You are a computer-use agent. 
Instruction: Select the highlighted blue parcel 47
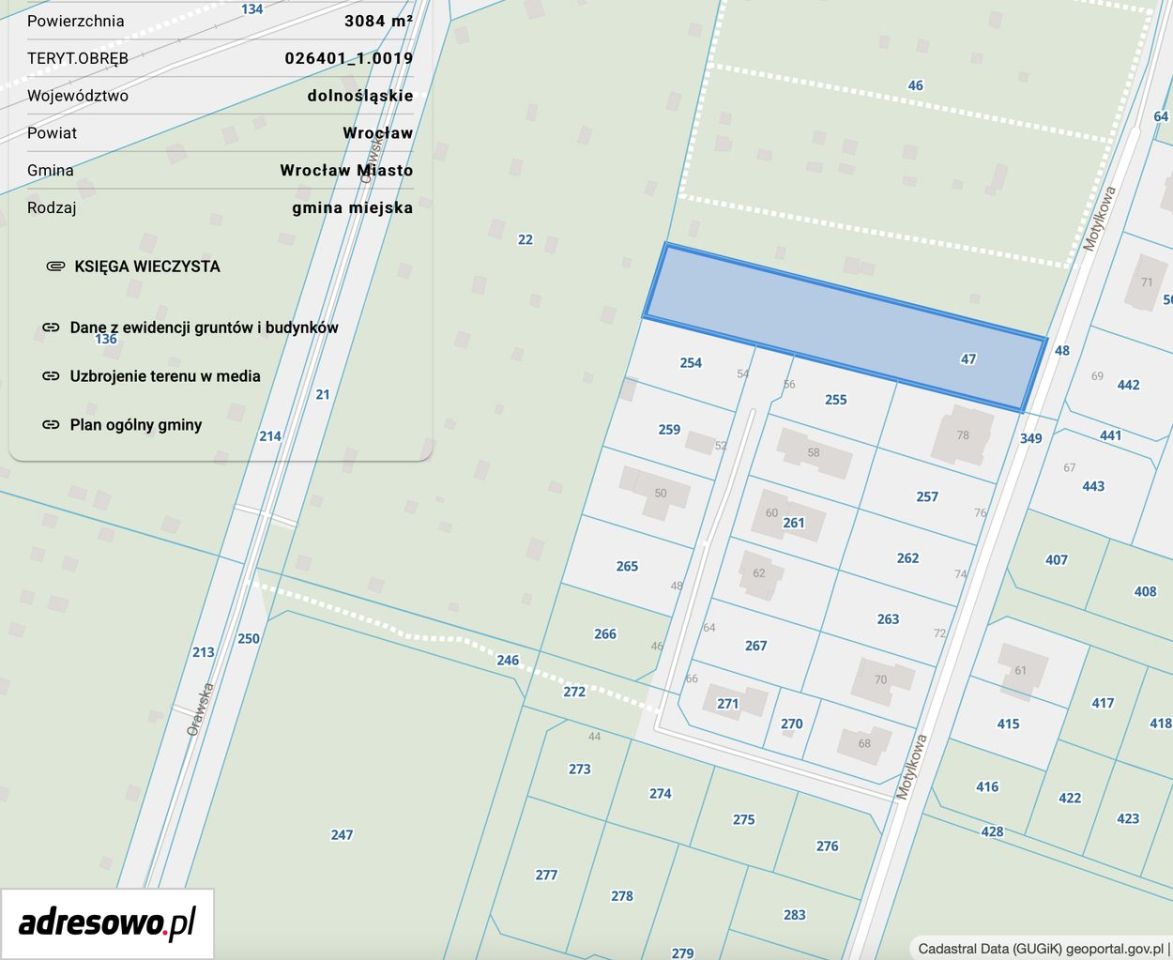[844, 327]
